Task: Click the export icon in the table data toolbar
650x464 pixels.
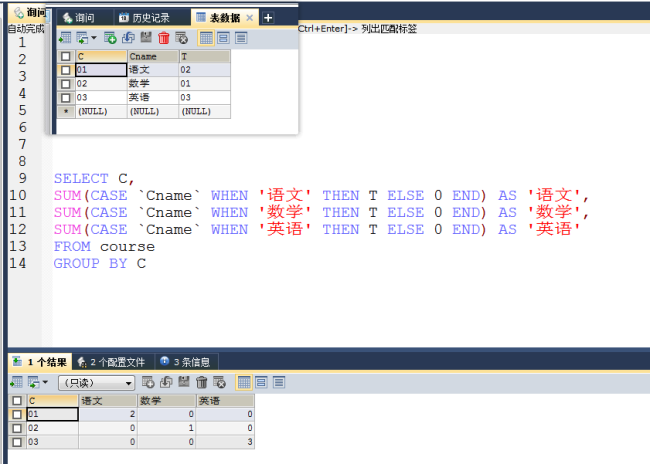Action: (x=82, y=38)
